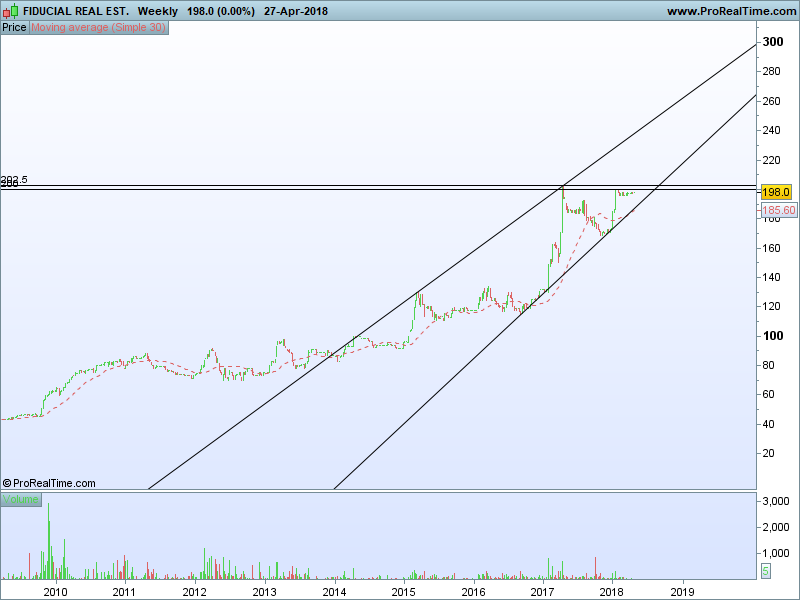Viewport: 800px width, 600px height.
Task: Click the 240 price axis label
Action: tap(771, 130)
